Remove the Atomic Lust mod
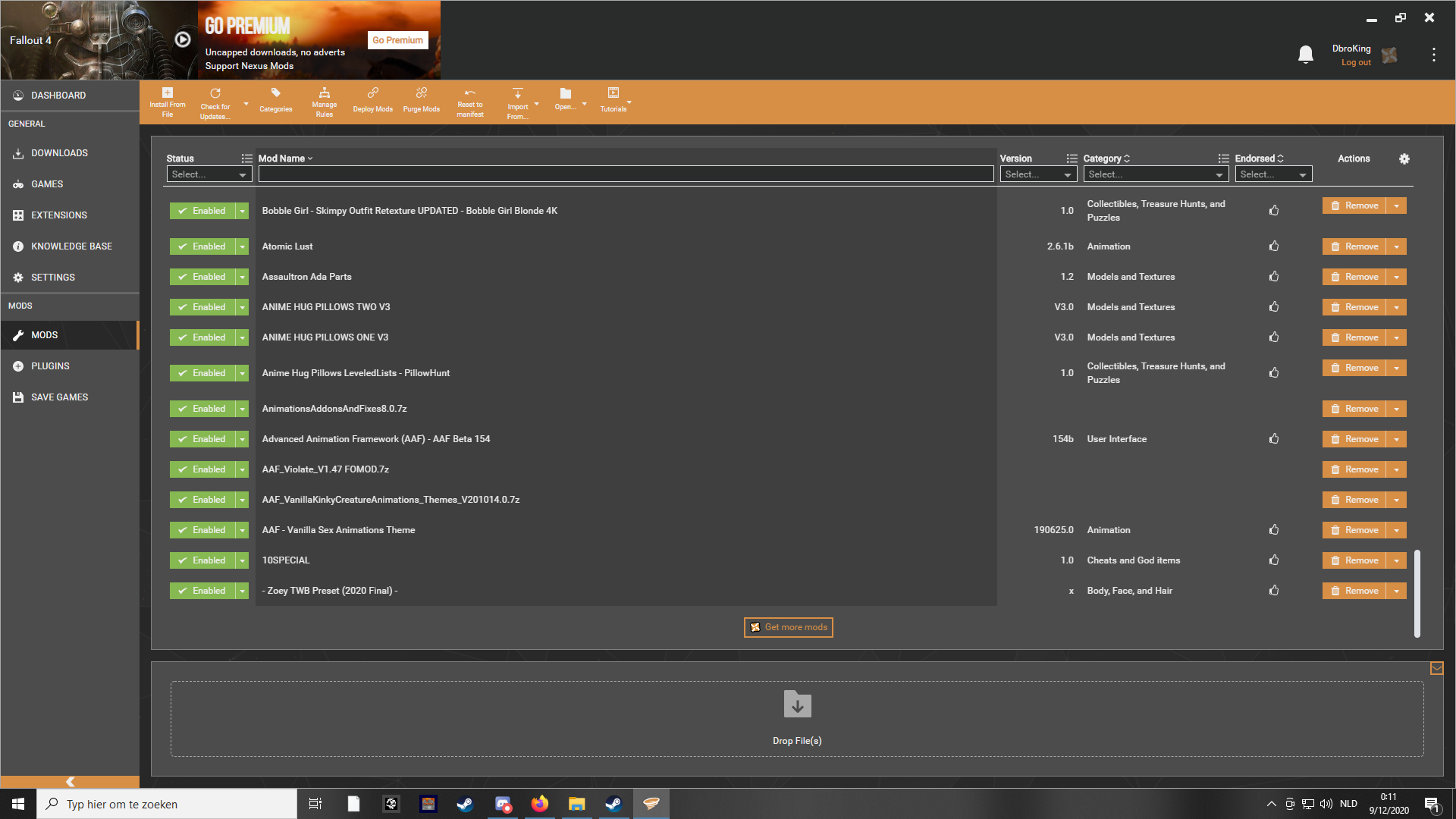Screen dimensions: 1456x819 pos(1354,246)
